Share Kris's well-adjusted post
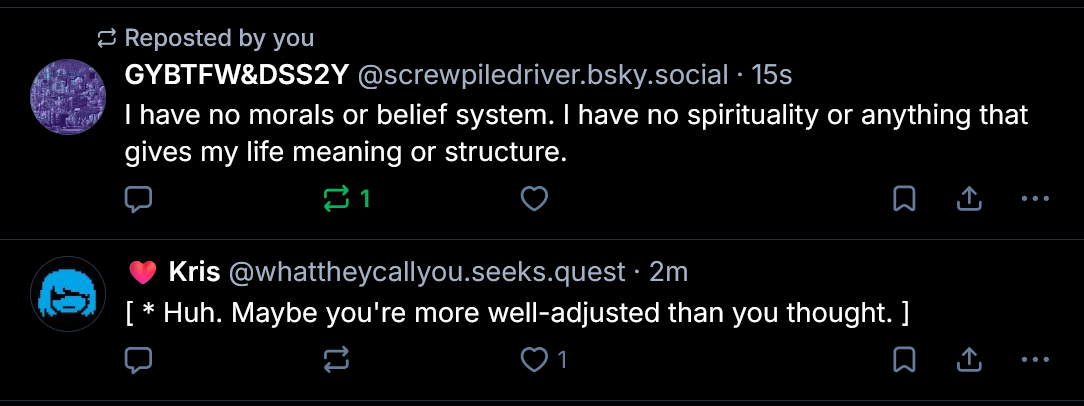 pos(968,358)
